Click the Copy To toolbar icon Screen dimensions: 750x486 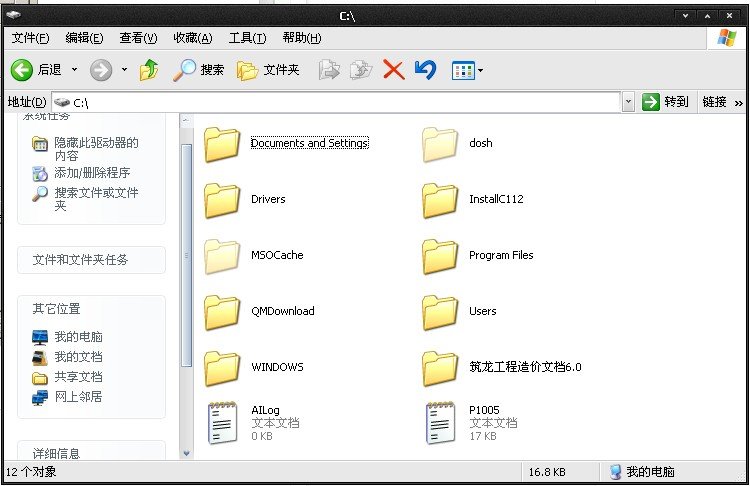pos(361,70)
